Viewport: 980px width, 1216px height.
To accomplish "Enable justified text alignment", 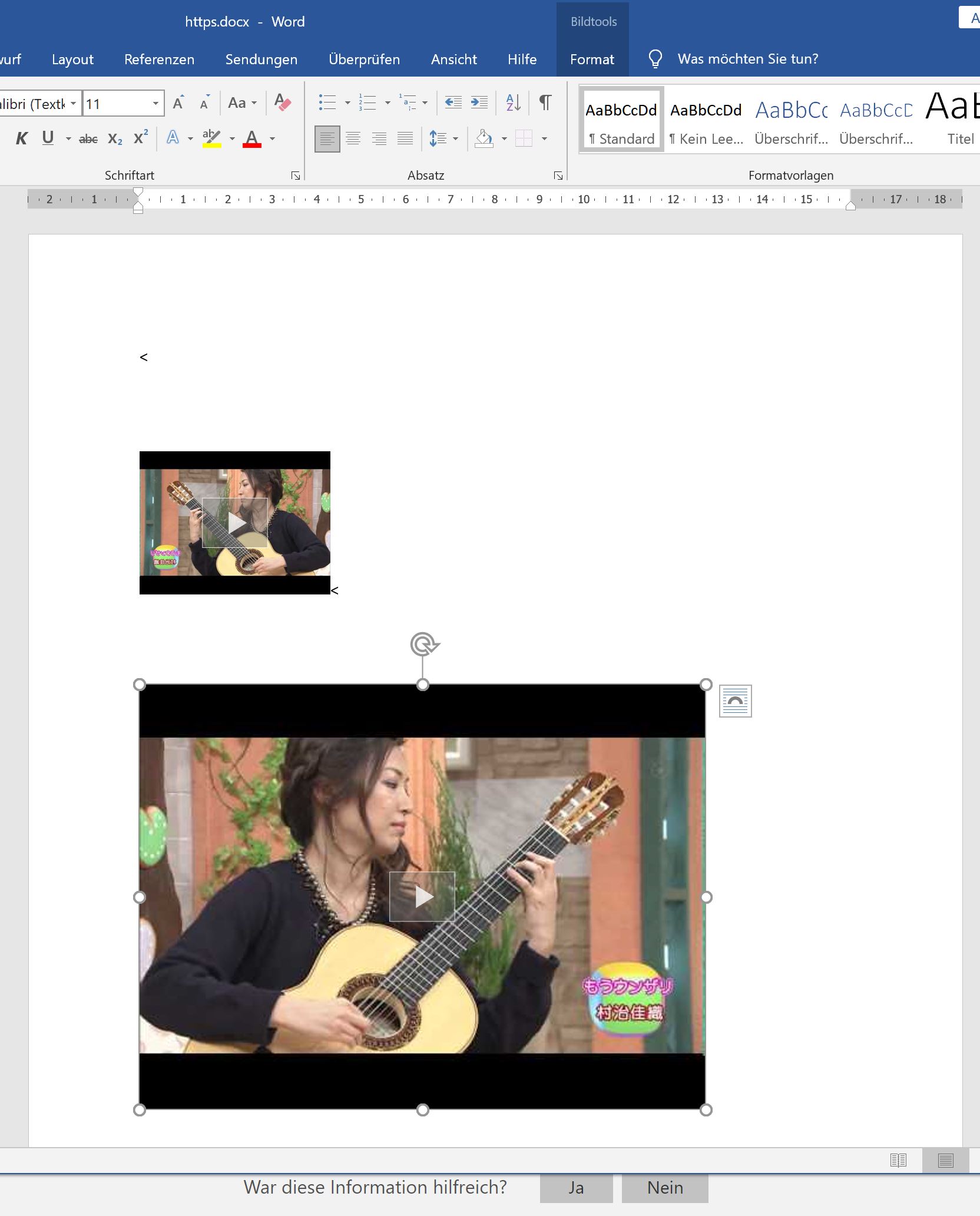I will pyautogui.click(x=405, y=138).
